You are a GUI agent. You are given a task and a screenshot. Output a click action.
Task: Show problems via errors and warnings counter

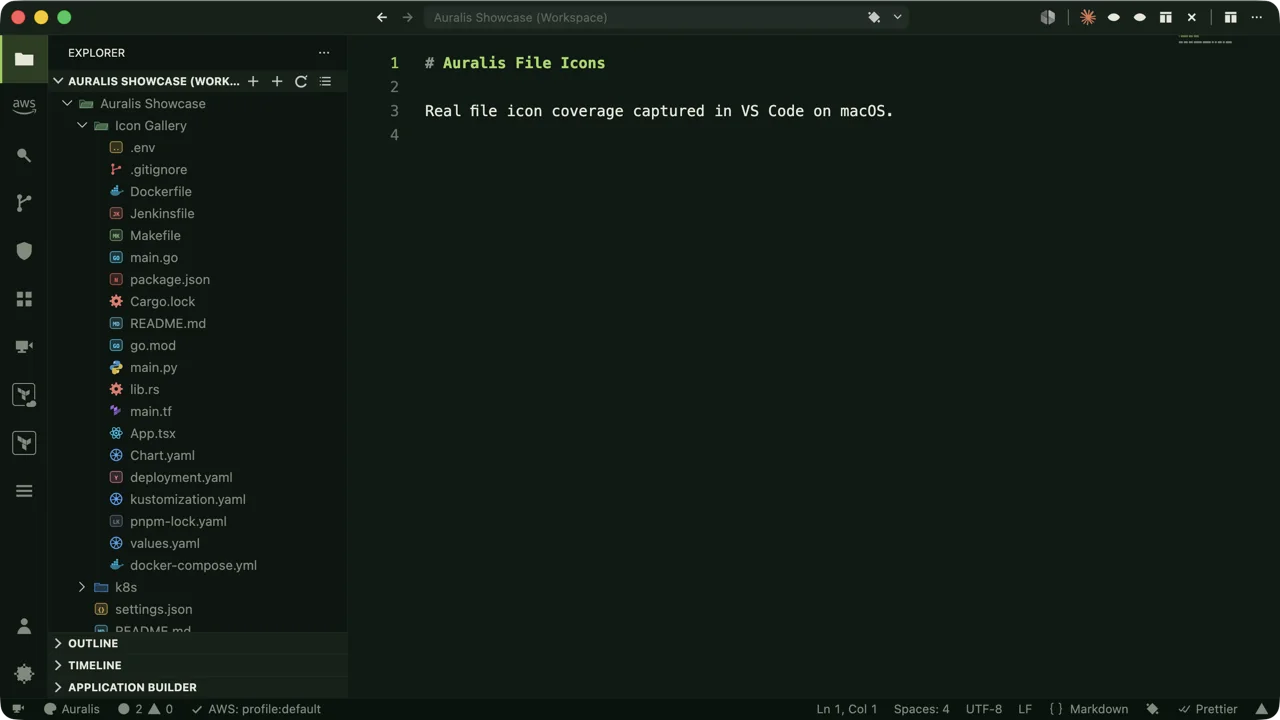(146, 709)
